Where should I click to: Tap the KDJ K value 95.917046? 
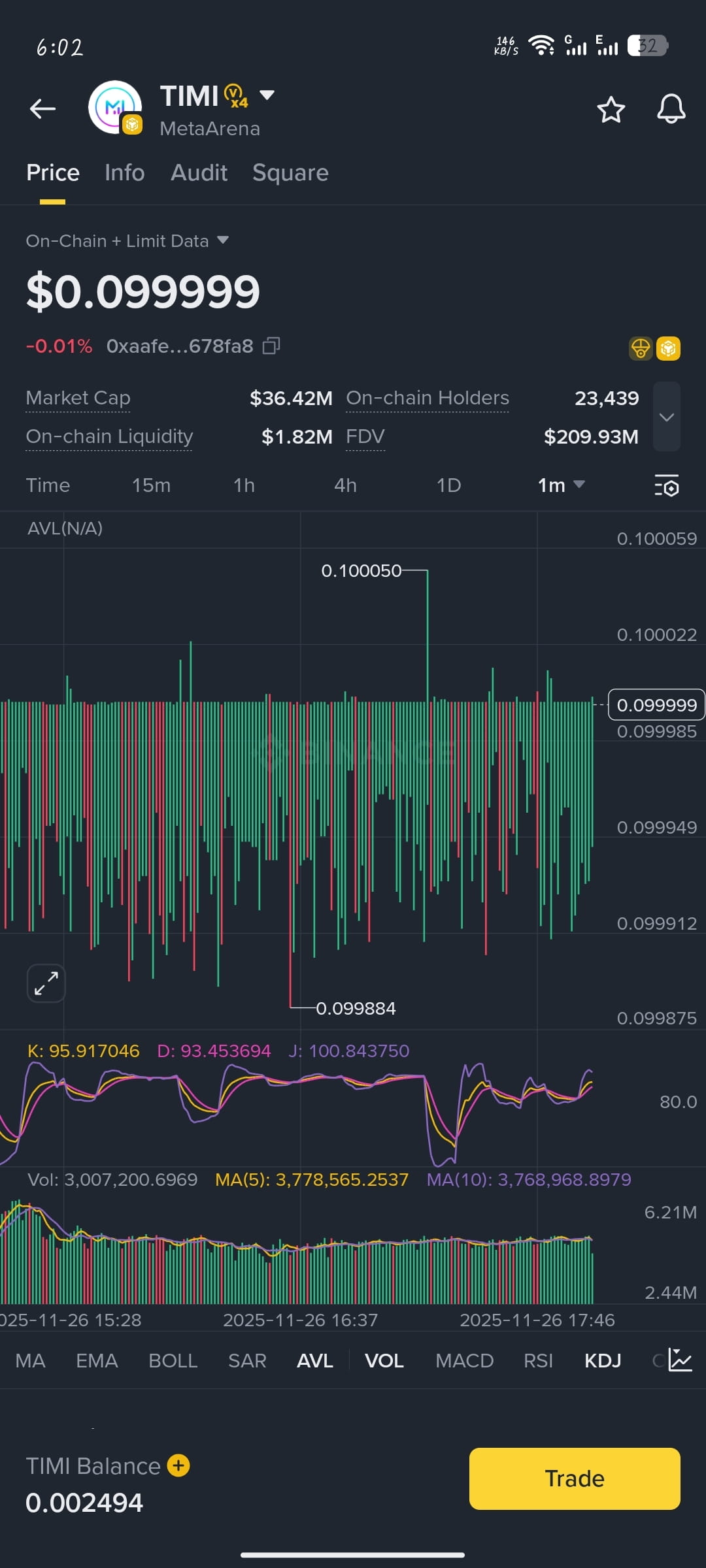coord(83,1051)
